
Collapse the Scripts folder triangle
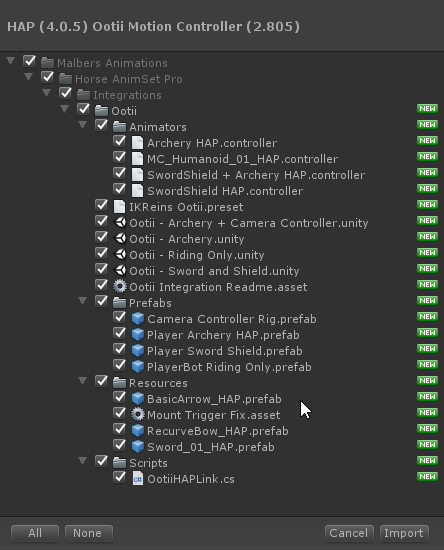pos(83,461)
